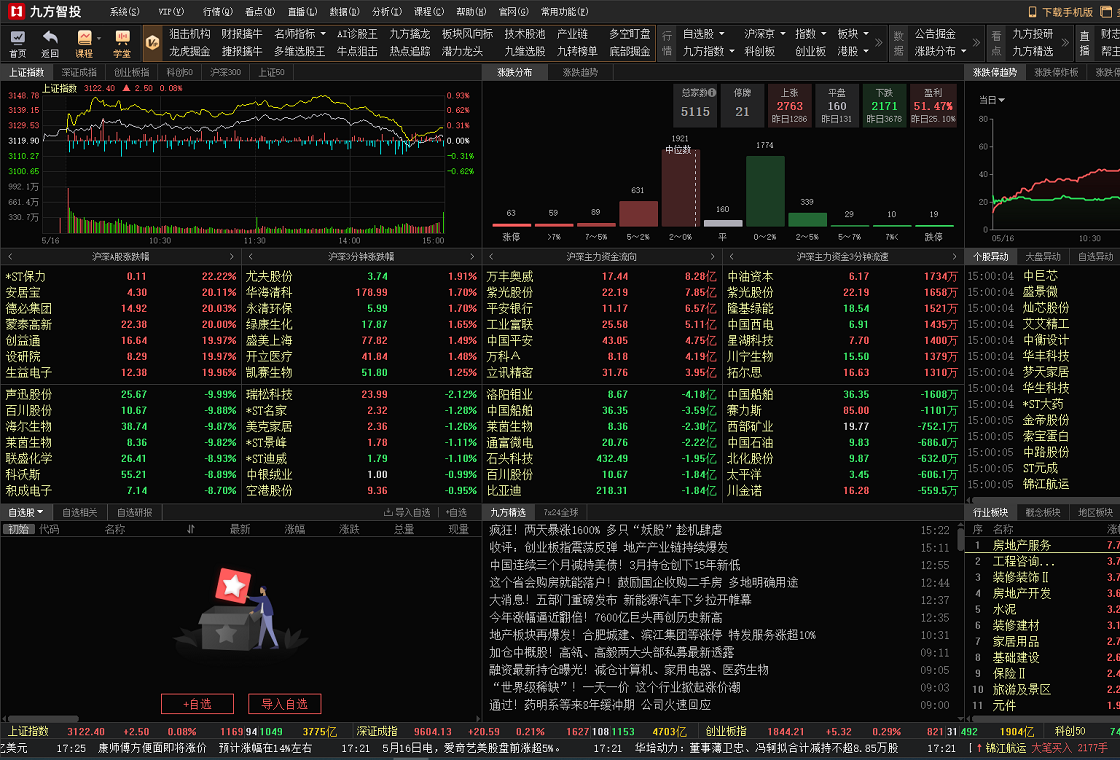
Task: Click next arrow on 沪深3分钟涨跌幅 panel
Action: (x=472, y=256)
